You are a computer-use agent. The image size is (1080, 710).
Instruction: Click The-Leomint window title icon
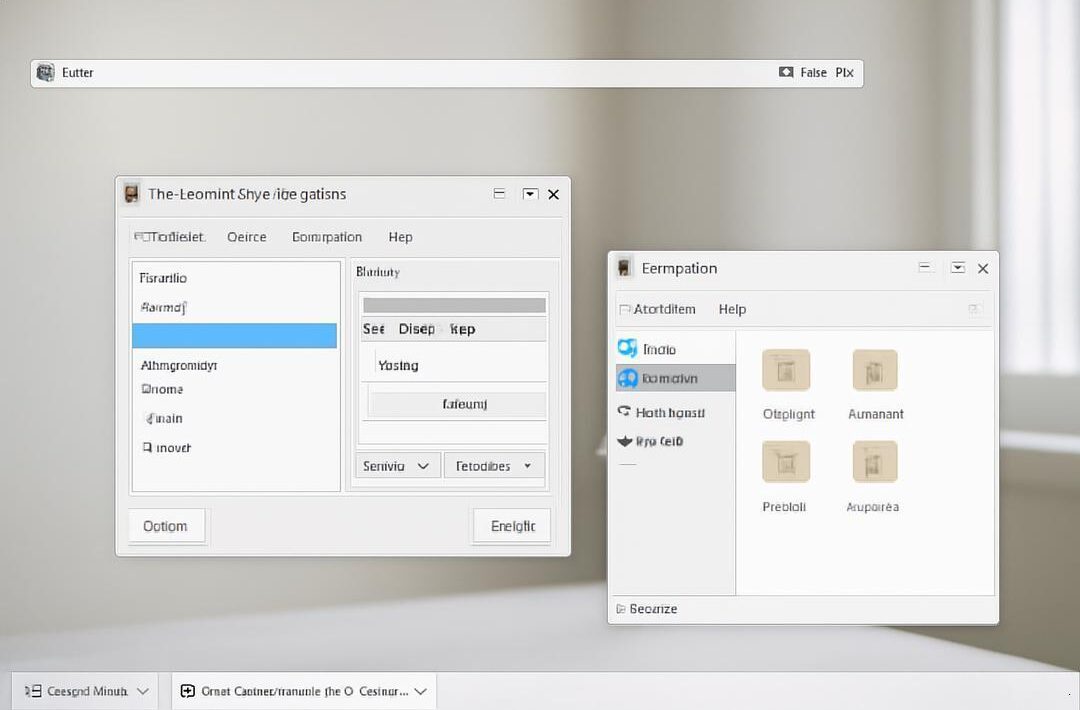point(131,194)
